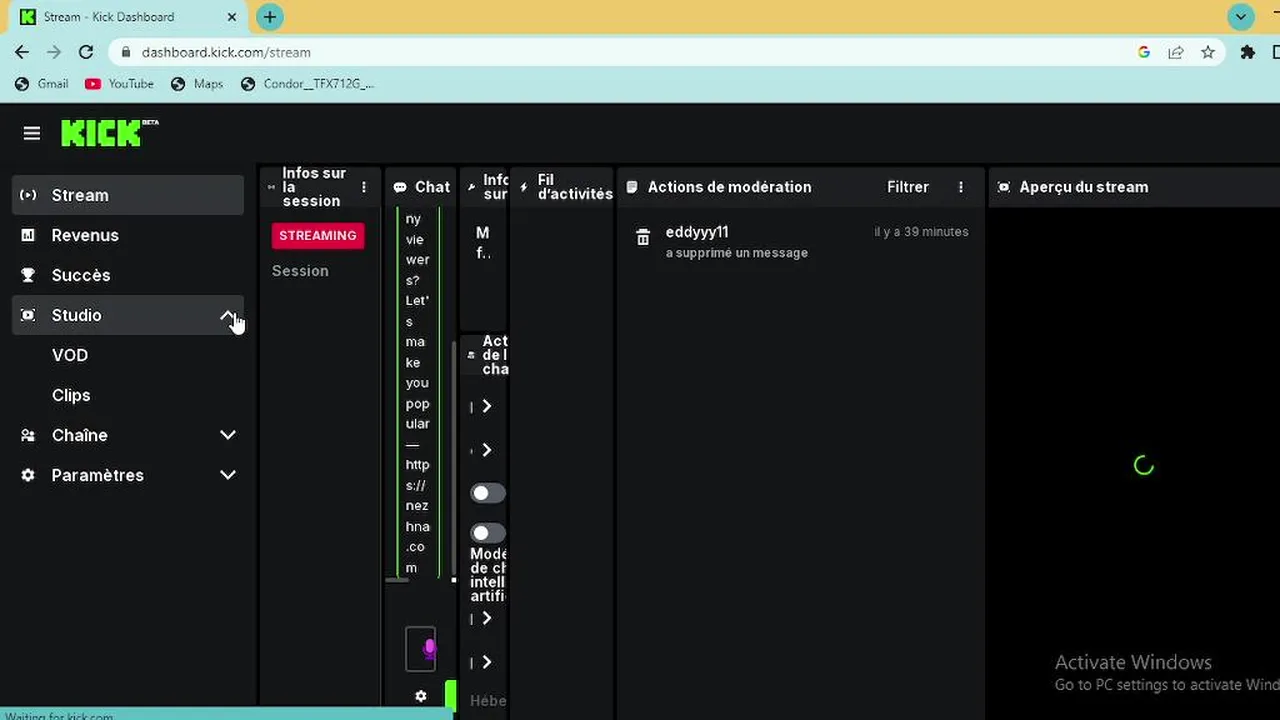This screenshot has height=720, width=1280.
Task: Open the Gmail bookmark
Action: [x=42, y=84]
